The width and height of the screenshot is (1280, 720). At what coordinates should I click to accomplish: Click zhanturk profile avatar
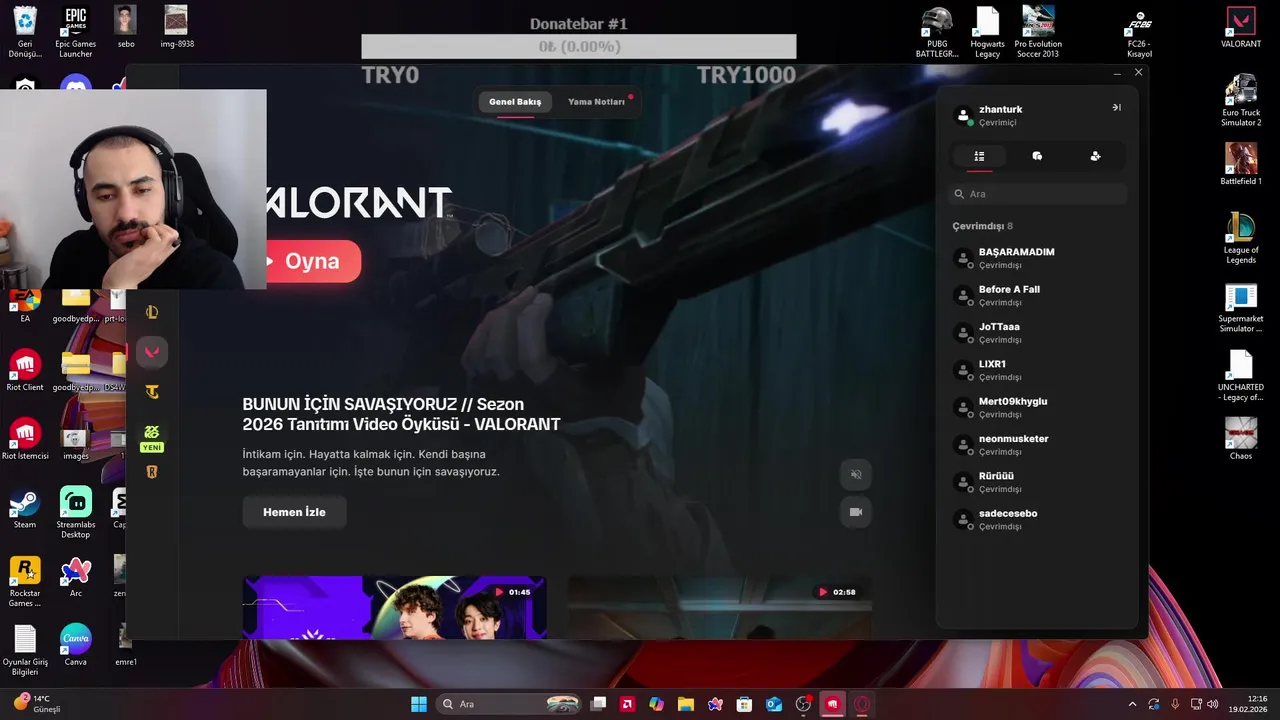point(964,115)
